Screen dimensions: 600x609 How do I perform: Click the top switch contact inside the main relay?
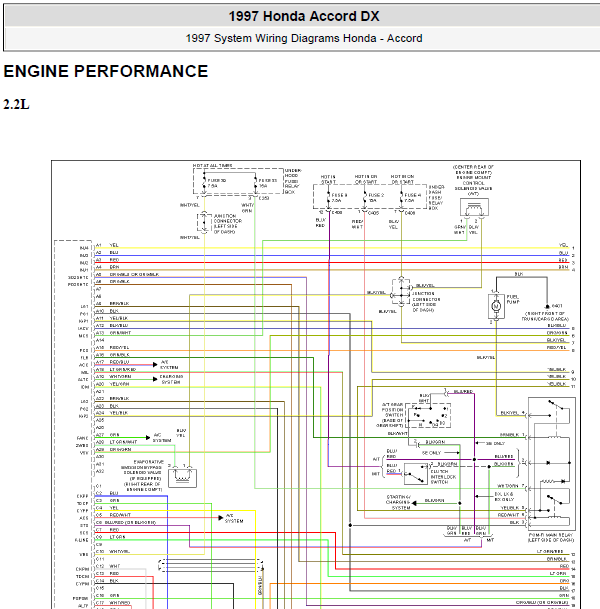click(555, 405)
